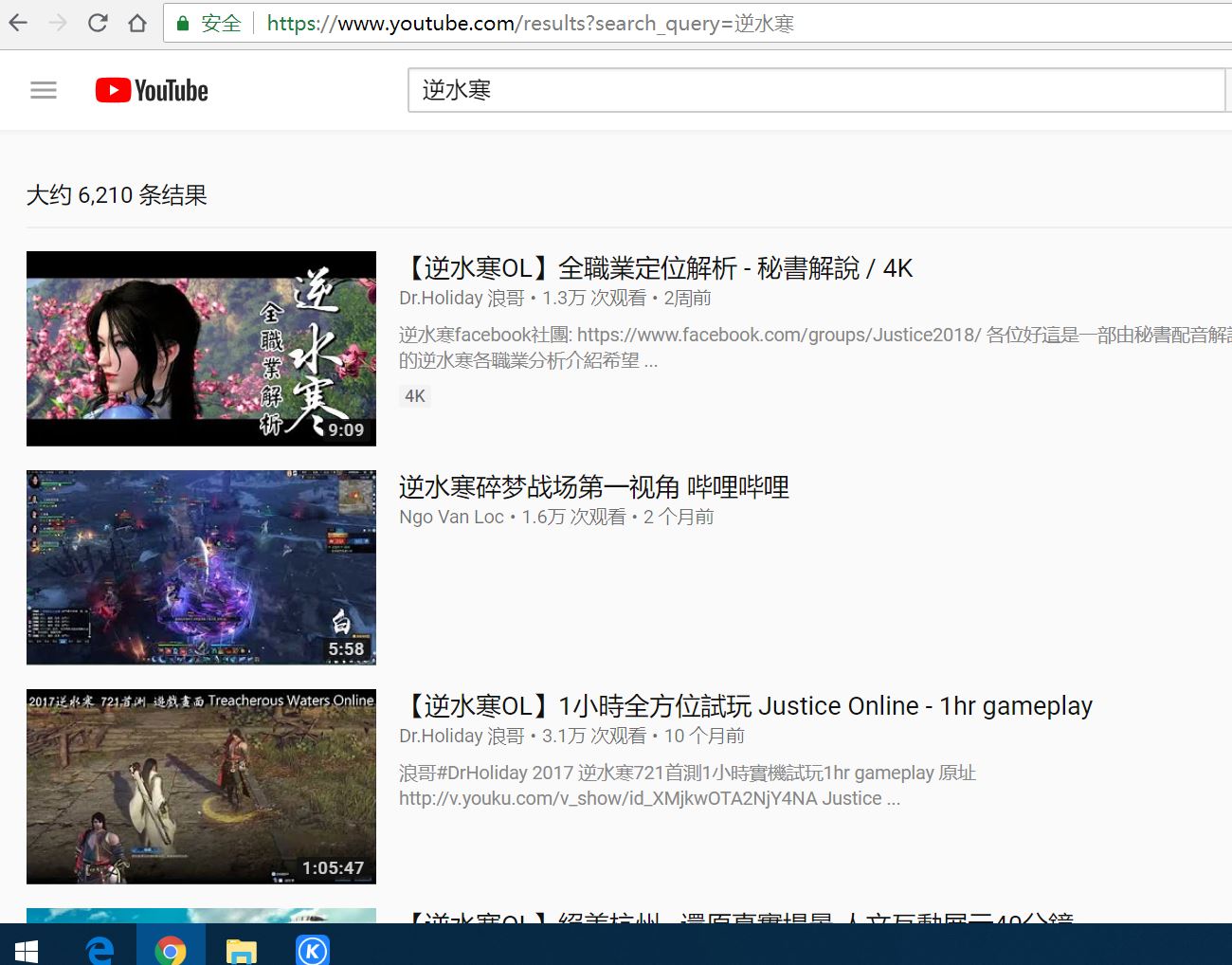Visit Dr.Holiday 浪哥 channel on the 1hr gameplay video
Screen dimensions: 1232x965
[x=462, y=737]
